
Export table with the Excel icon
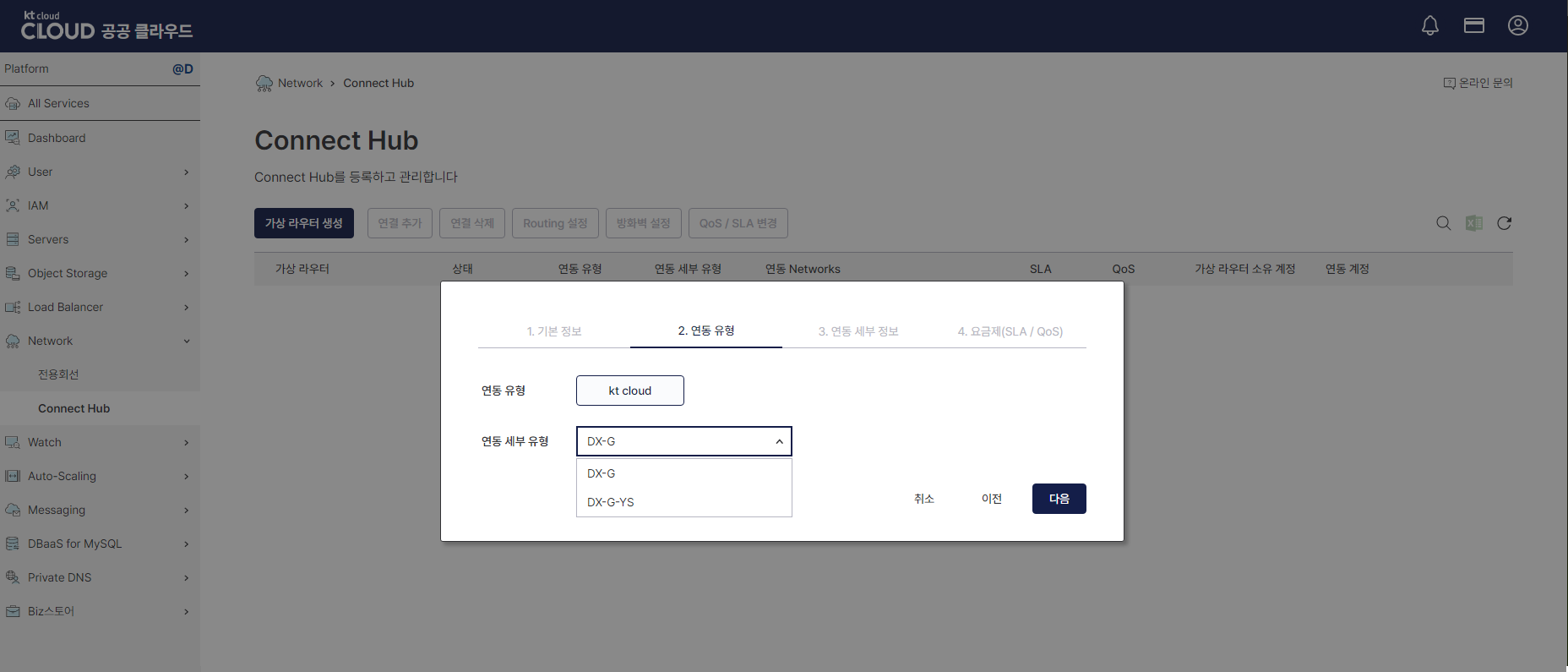pyautogui.click(x=1474, y=223)
